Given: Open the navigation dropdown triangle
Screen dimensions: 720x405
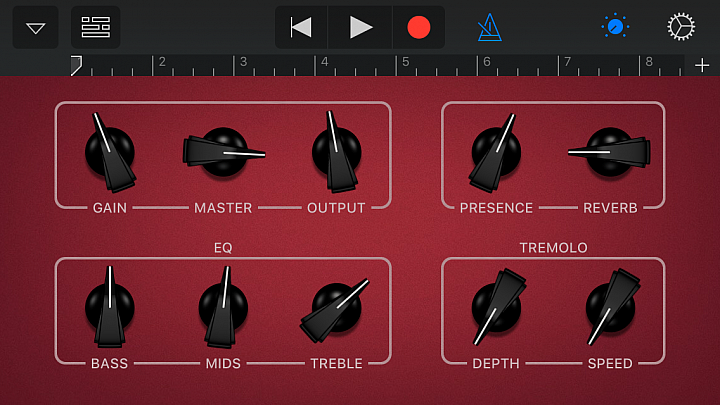Looking at the screenshot, I should [x=35, y=28].
